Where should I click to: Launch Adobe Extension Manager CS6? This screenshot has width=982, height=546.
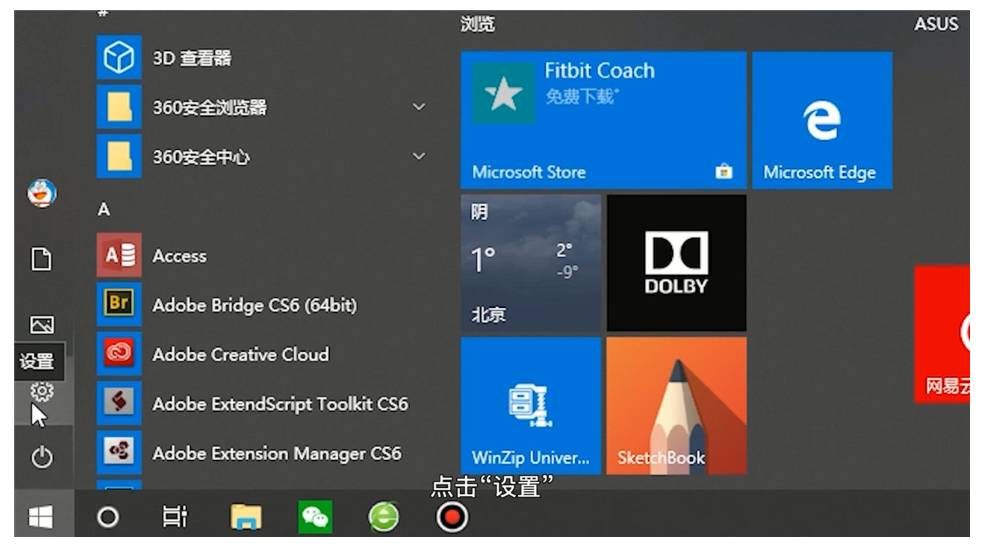[276, 453]
